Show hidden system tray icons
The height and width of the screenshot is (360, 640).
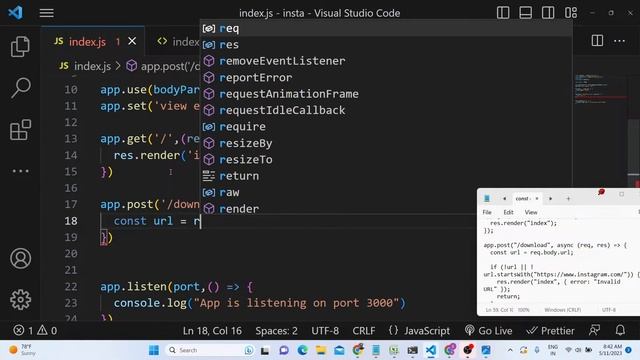click(510, 350)
